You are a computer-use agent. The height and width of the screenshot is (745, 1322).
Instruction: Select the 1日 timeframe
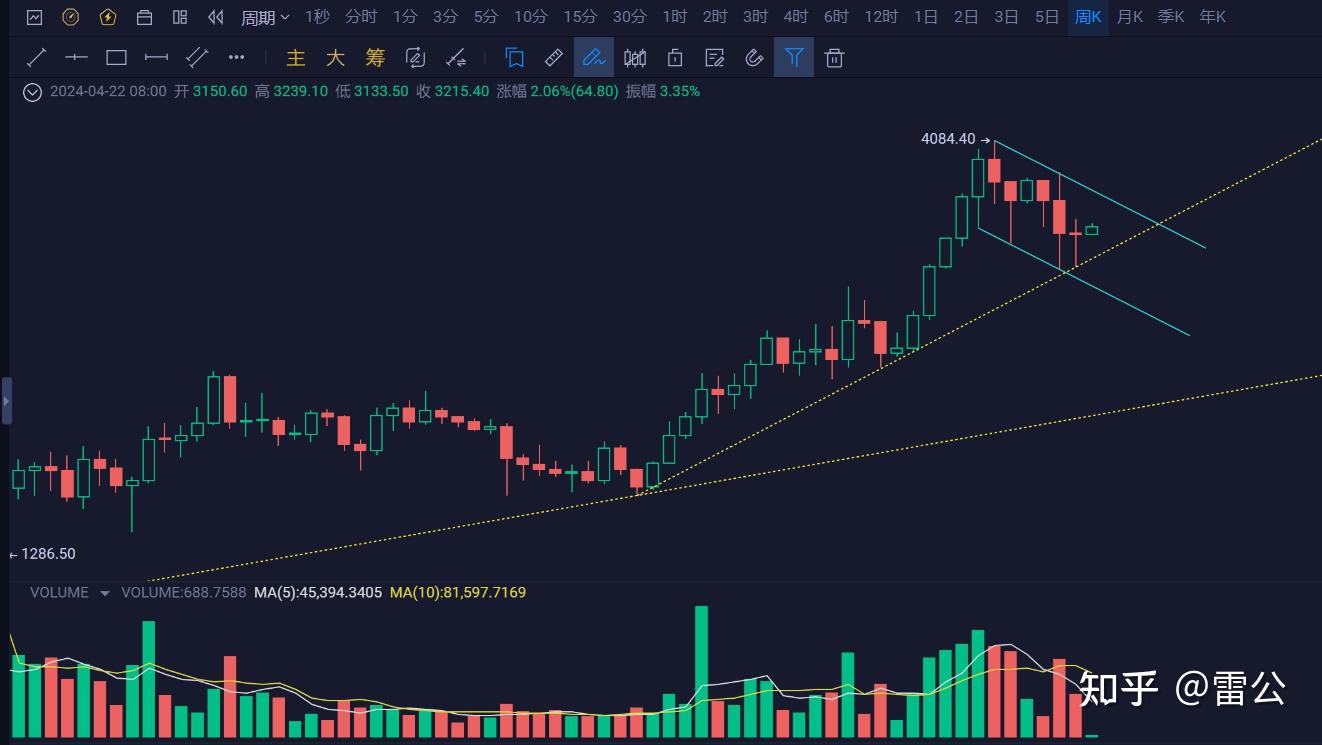[x=926, y=17]
